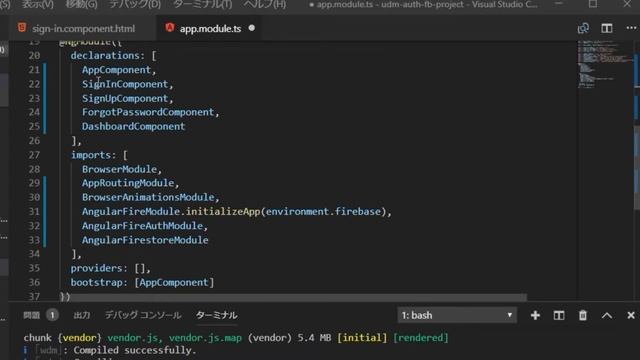The width and height of the screenshot is (640, 360).
Task: Click bootstrap keyword on line 36
Action: point(96,282)
